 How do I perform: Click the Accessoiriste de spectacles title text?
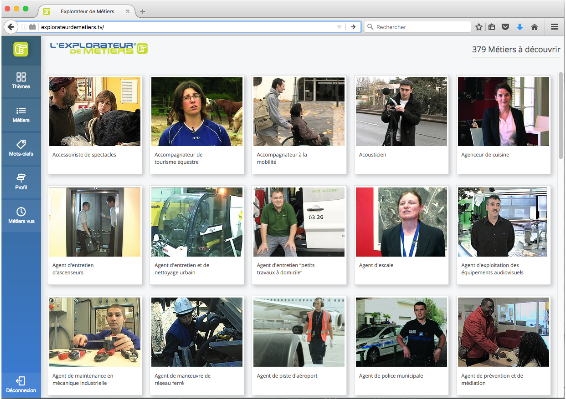pyautogui.click(x=84, y=155)
